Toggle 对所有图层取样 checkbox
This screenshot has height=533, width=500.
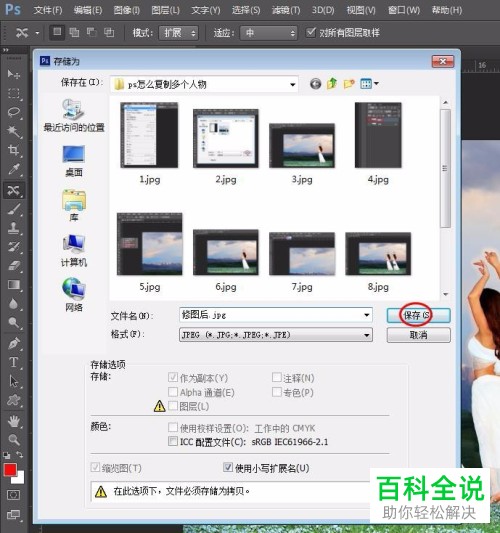click(311, 33)
